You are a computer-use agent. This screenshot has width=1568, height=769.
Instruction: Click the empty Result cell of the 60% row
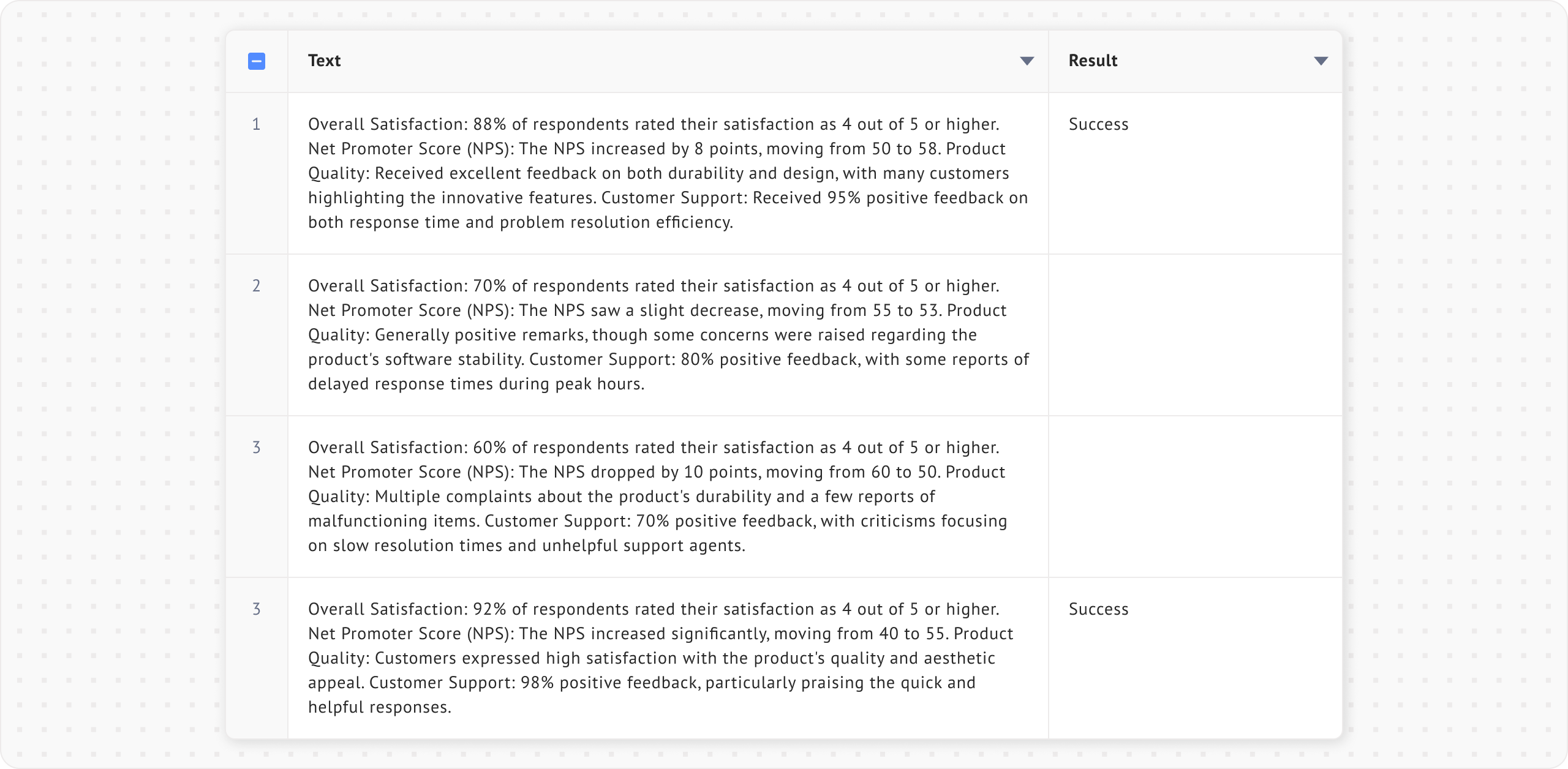pos(1194,497)
